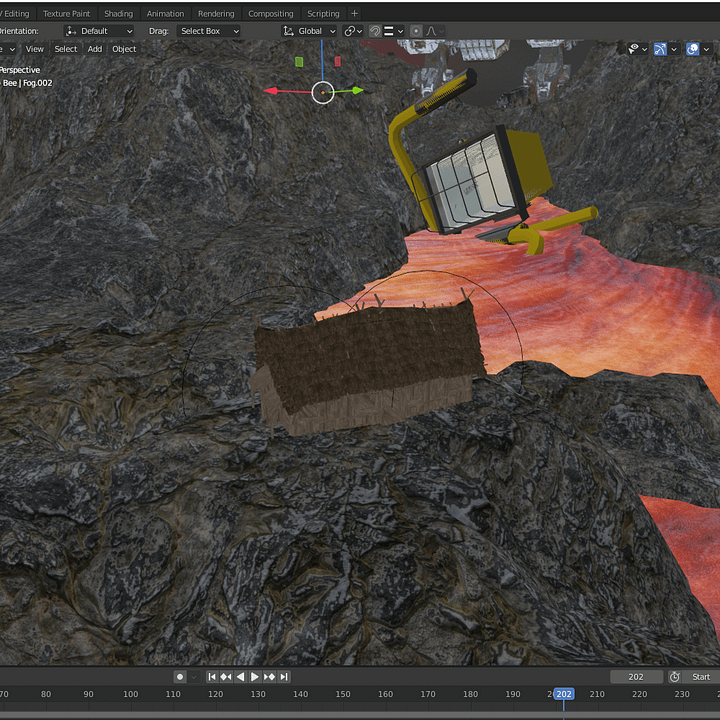Screen dimensions: 720x720
Task: Click frame 150 on the timeline ruler
Action: [x=343, y=694]
